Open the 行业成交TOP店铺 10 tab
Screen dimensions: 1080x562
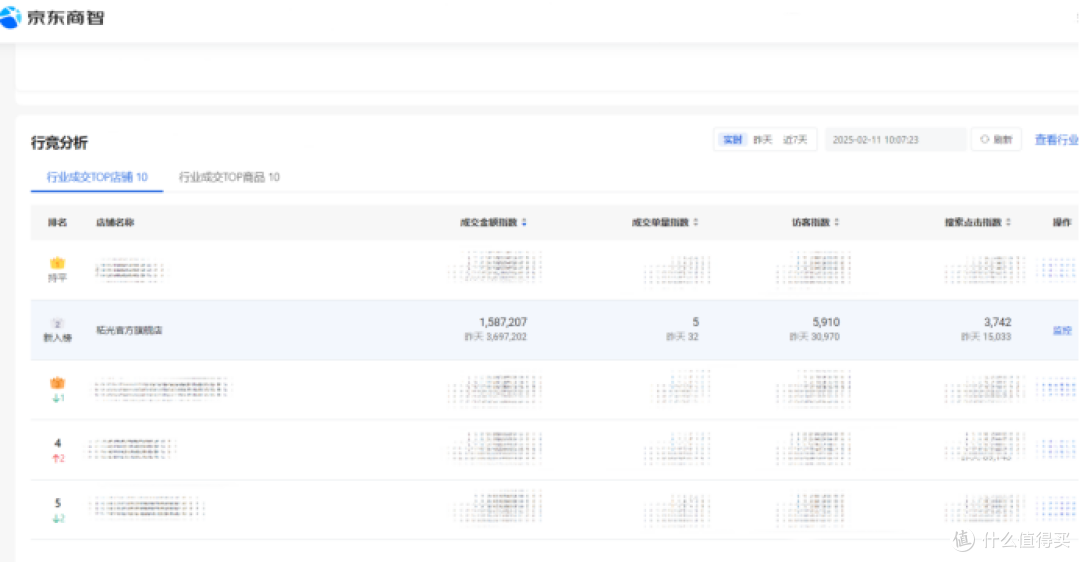click(x=97, y=177)
